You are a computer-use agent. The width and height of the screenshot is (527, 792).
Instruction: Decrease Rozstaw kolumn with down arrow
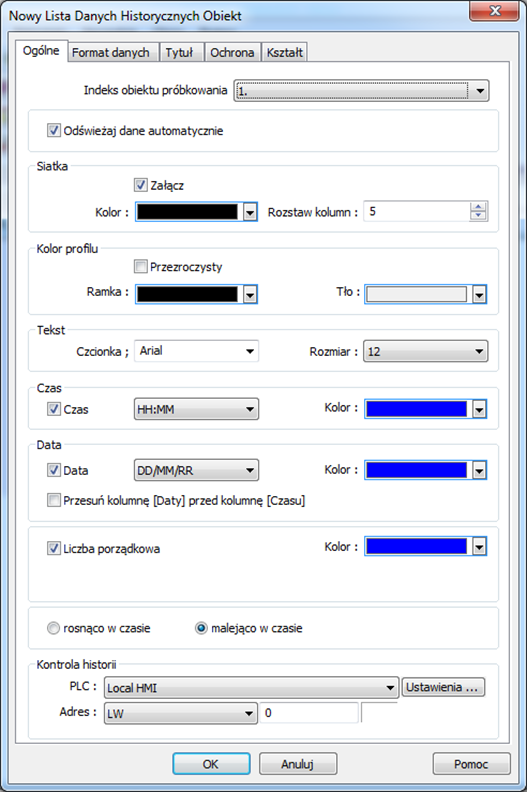pos(478,217)
